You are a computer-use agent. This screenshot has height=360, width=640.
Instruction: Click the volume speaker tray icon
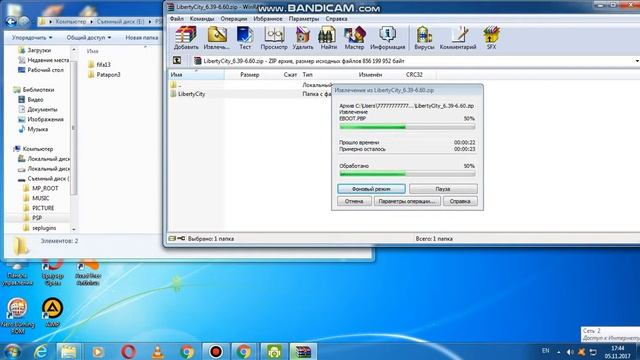coord(570,351)
